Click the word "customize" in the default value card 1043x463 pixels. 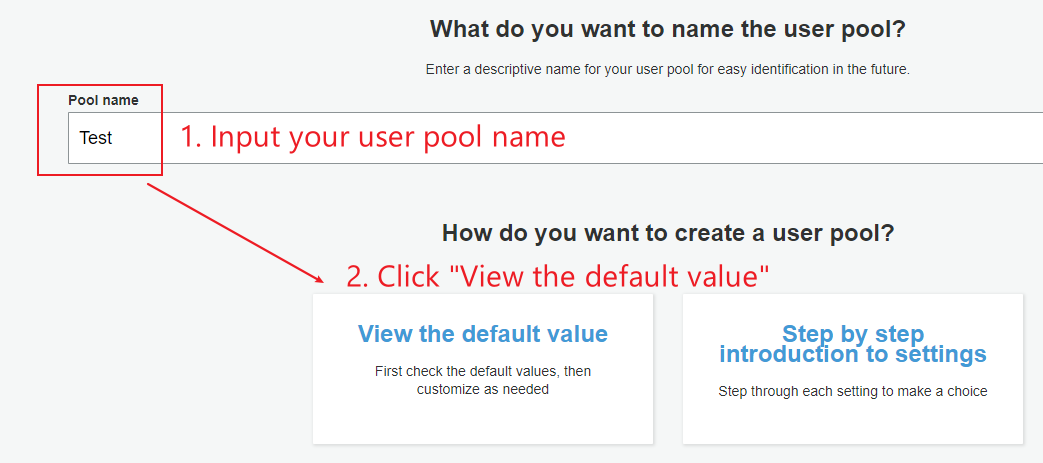click(447, 389)
